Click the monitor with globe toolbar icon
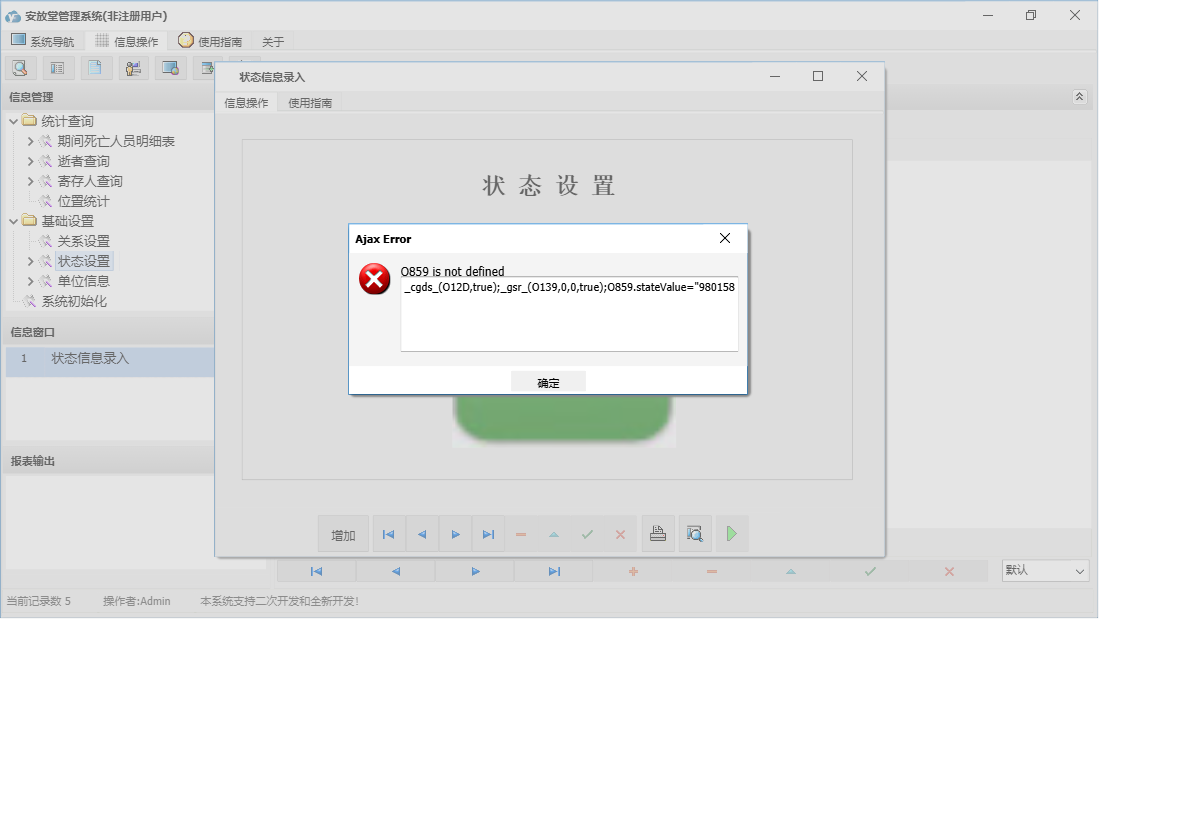 click(171, 68)
